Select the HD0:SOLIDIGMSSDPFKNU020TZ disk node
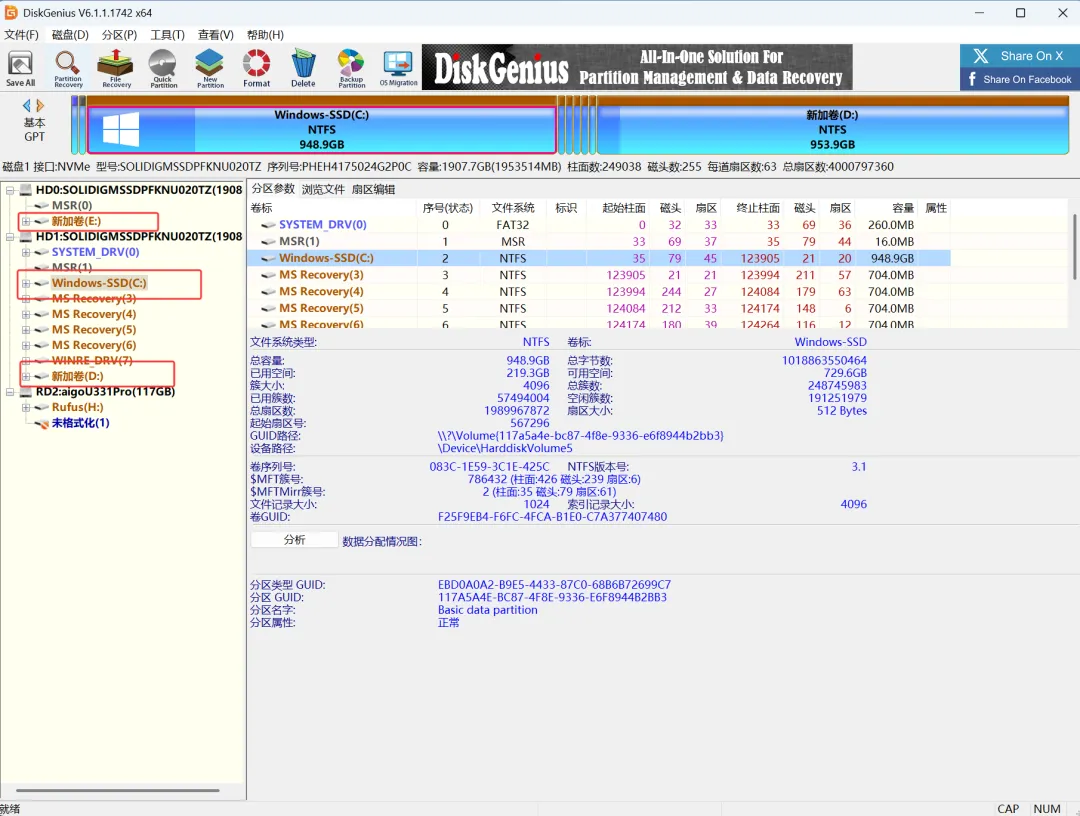 [138, 190]
